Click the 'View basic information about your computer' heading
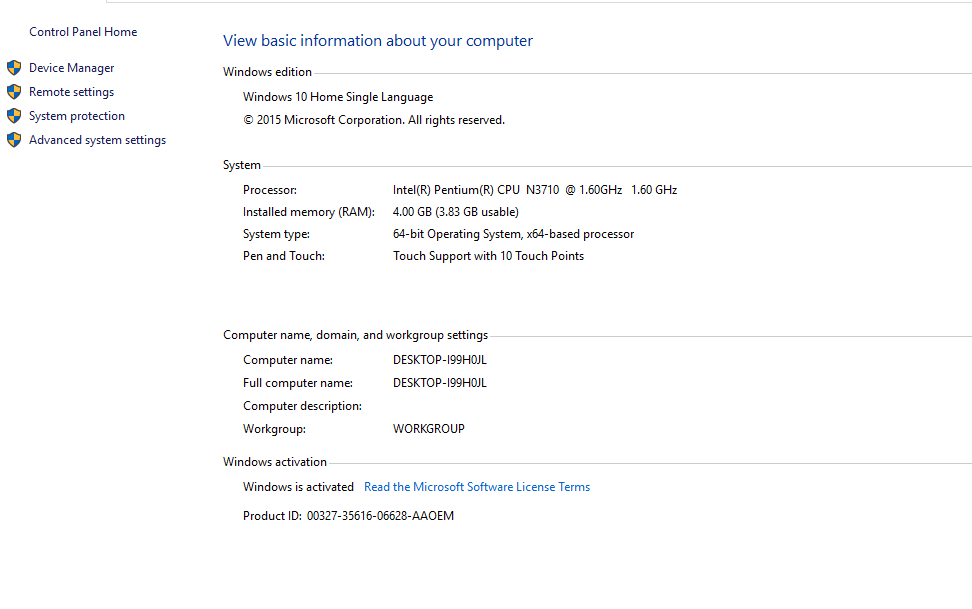972x609 pixels. coord(378,41)
